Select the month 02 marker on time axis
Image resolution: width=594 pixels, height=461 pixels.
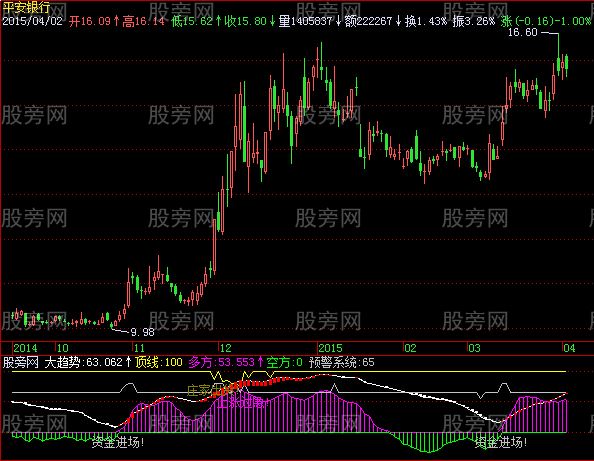pos(410,348)
